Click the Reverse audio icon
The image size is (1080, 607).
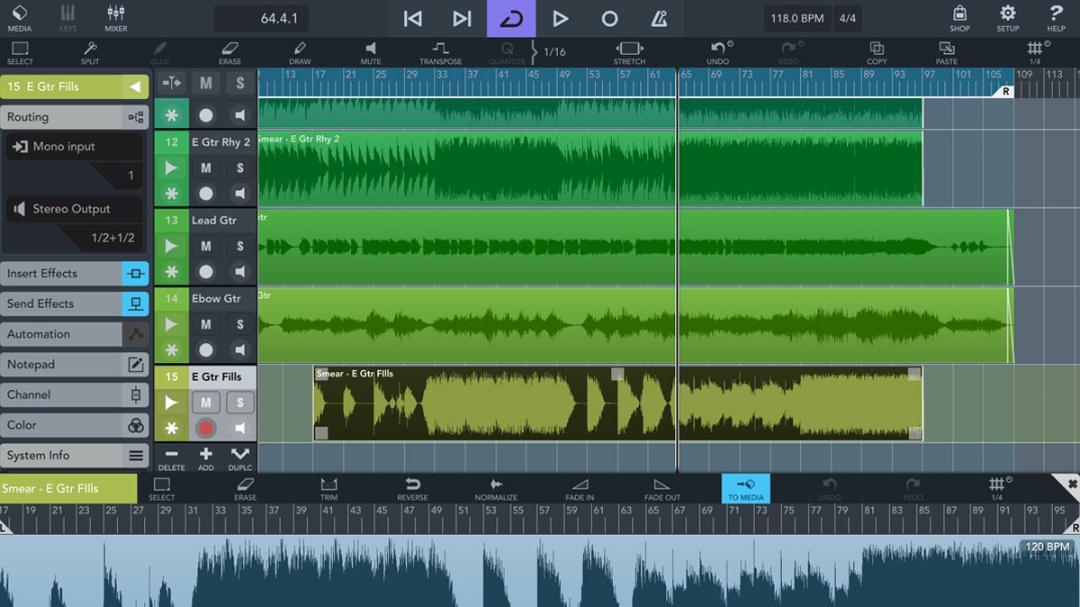click(x=412, y=488)
